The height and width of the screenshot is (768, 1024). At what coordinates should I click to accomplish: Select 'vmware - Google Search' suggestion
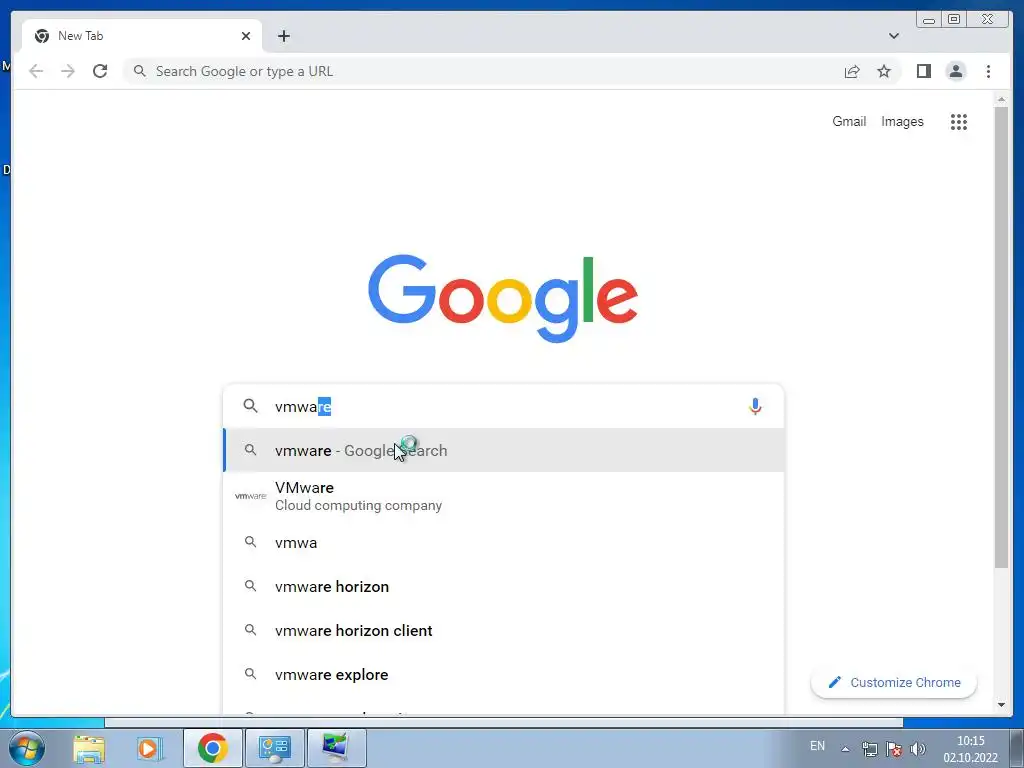click(504, 450)
